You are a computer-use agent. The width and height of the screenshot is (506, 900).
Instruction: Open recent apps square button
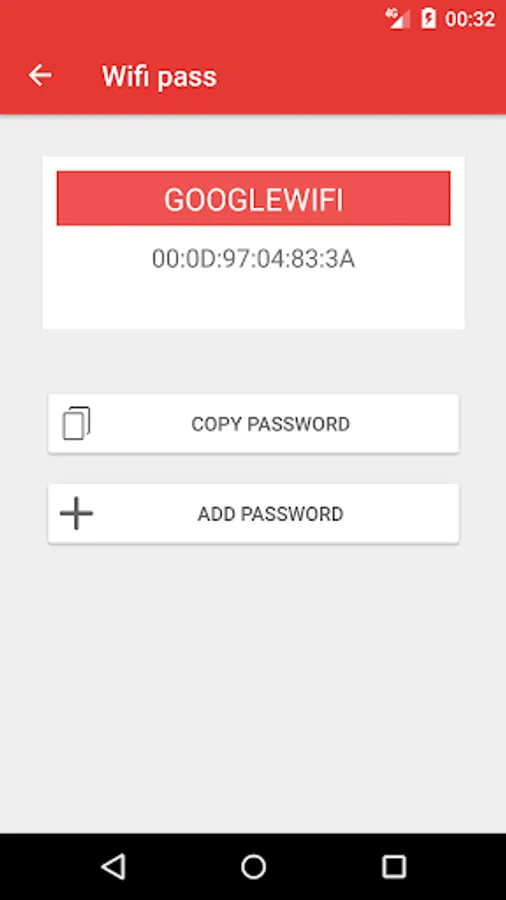[x=394, y=866]
